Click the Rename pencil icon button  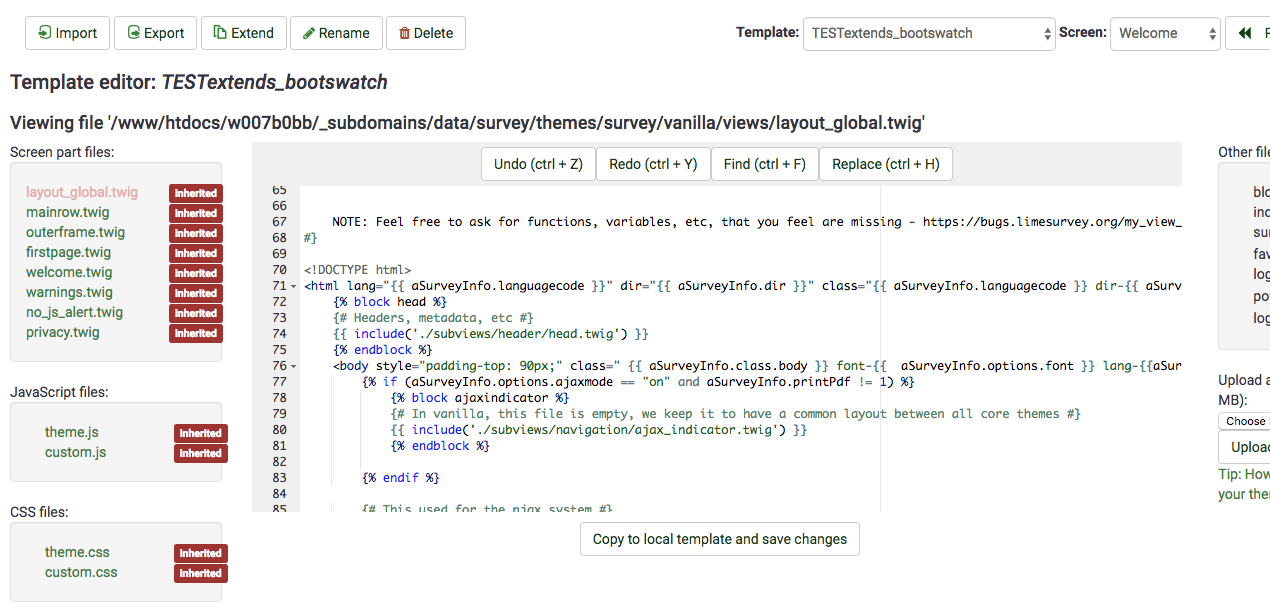coord(309,33)
